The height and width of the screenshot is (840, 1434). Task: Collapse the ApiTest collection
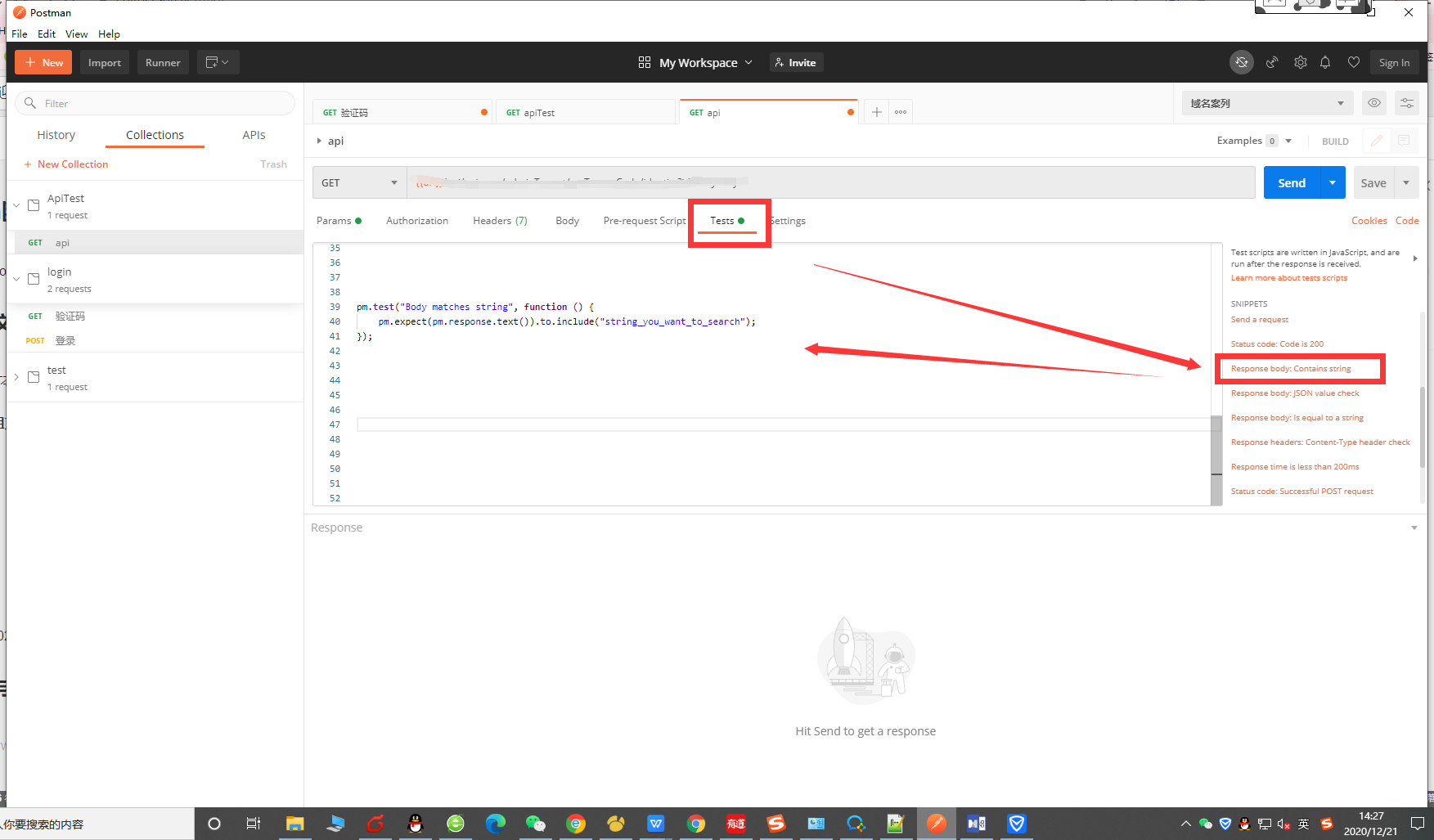click(x=16, y=205)
